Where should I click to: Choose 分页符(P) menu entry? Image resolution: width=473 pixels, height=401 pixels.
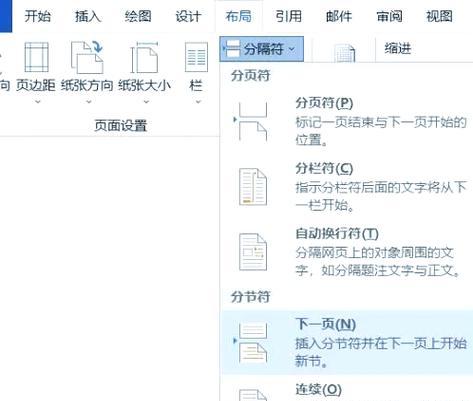point(347,121)
